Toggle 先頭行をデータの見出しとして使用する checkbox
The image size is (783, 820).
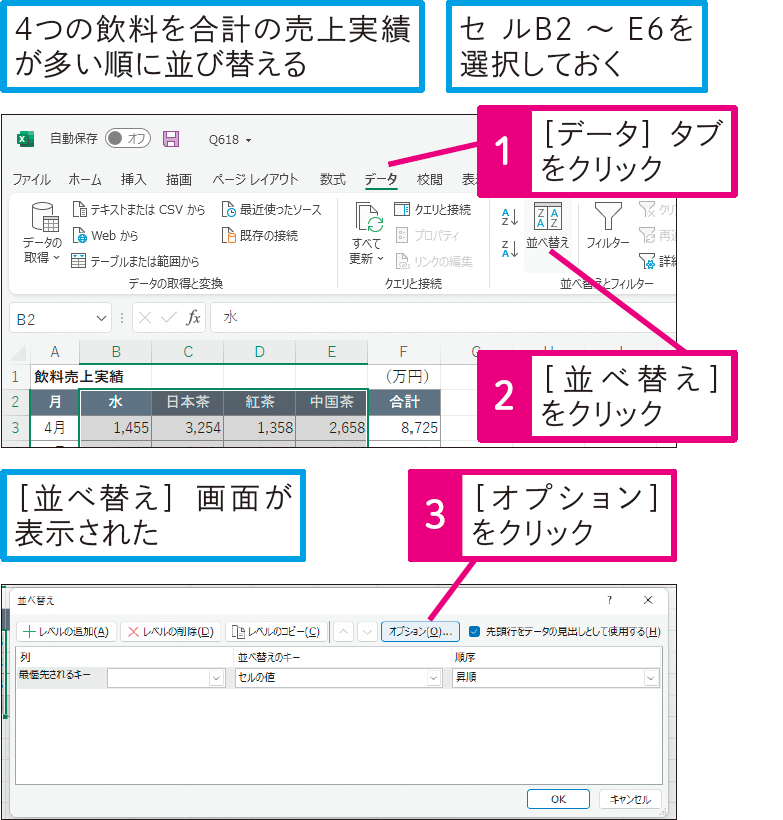coord(474,632)
